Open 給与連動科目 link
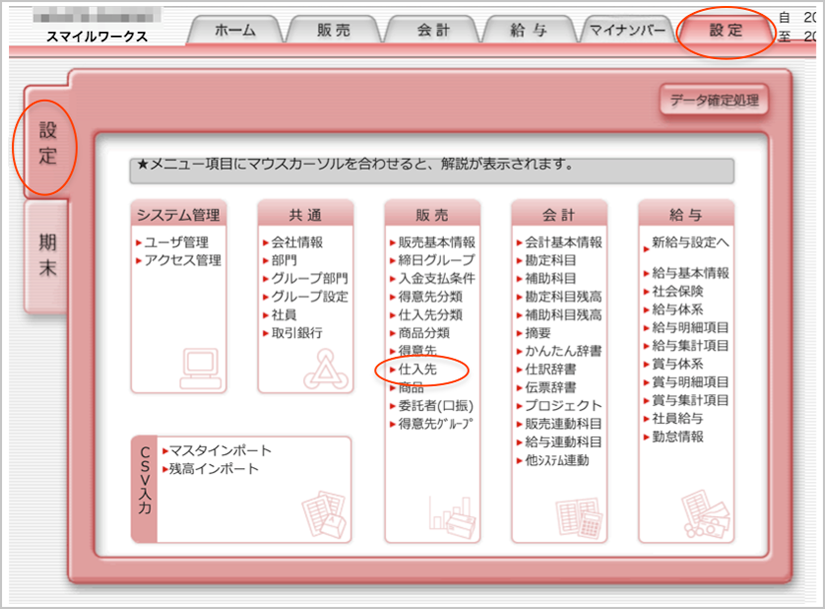Image resolution: width=825 pixels, height=609 pixels. click(x=564, y=442)
